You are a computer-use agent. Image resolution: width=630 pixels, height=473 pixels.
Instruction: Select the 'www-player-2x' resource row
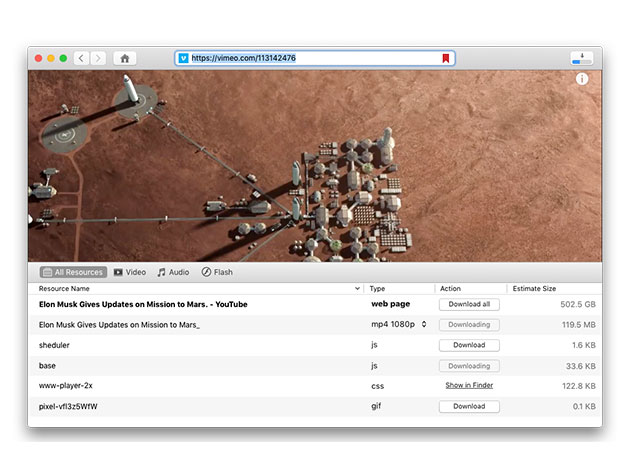point(315,386)
